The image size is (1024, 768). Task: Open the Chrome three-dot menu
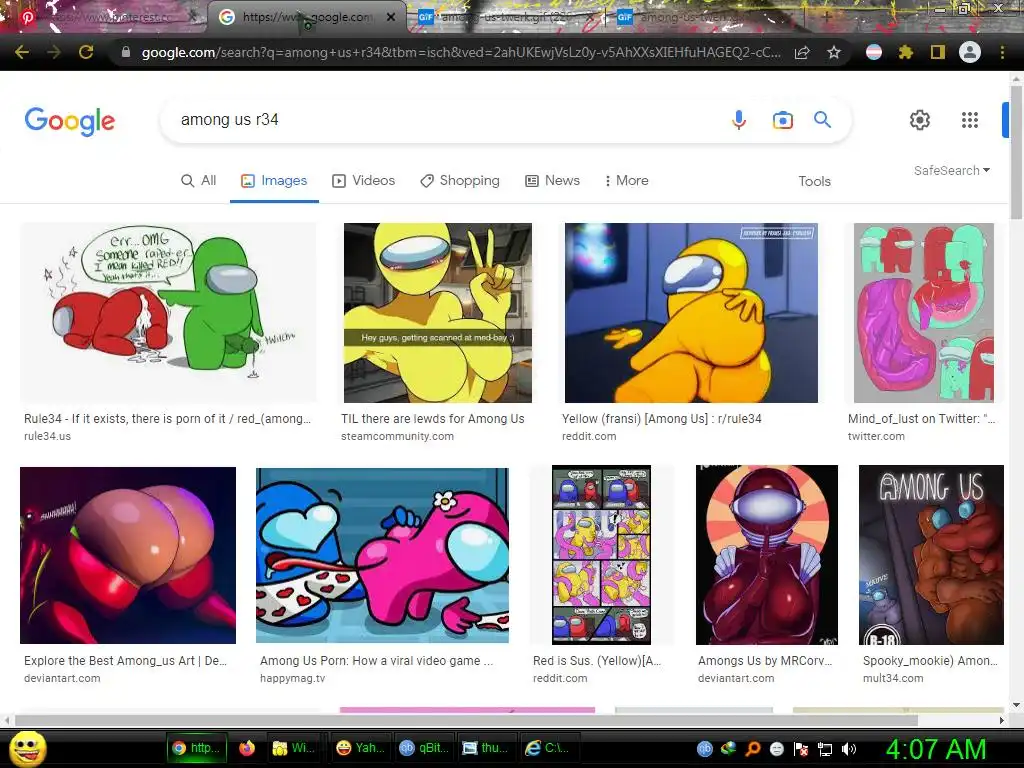click(1002, 52)
